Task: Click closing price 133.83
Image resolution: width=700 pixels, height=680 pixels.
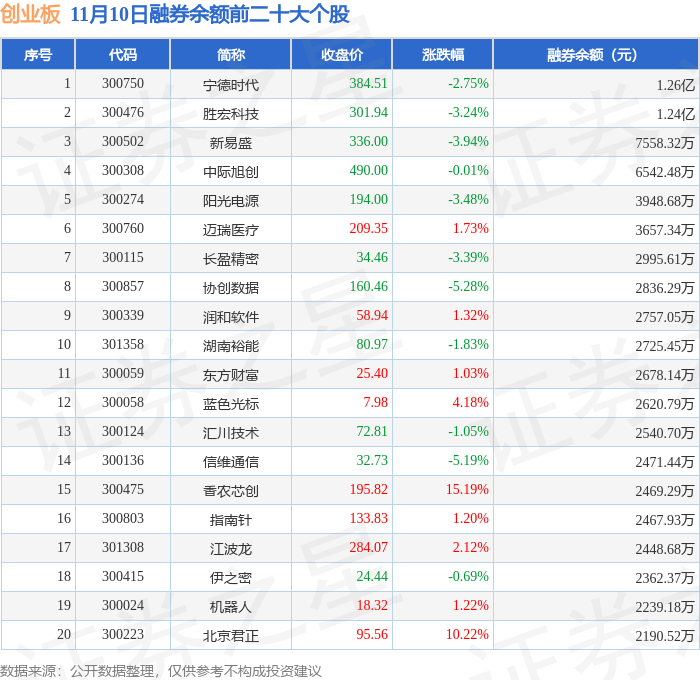Action: [x=368, y=519]
